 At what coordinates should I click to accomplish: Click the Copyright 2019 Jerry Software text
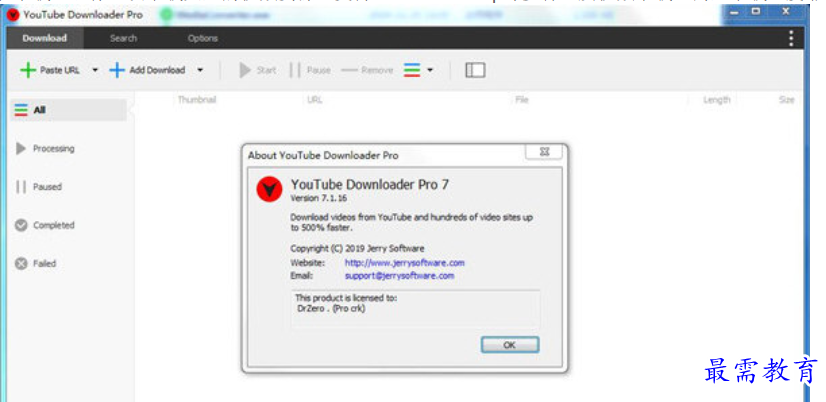click(x=357, y=248)
